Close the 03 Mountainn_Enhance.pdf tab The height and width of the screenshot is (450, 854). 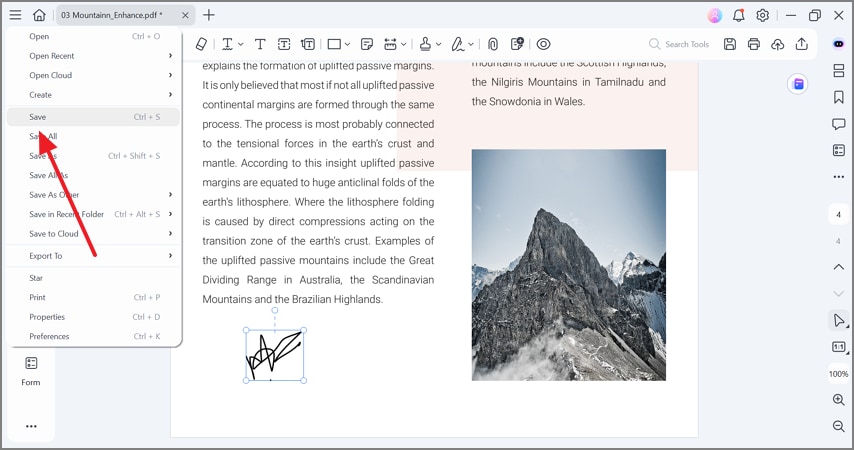tap(185, 15)
